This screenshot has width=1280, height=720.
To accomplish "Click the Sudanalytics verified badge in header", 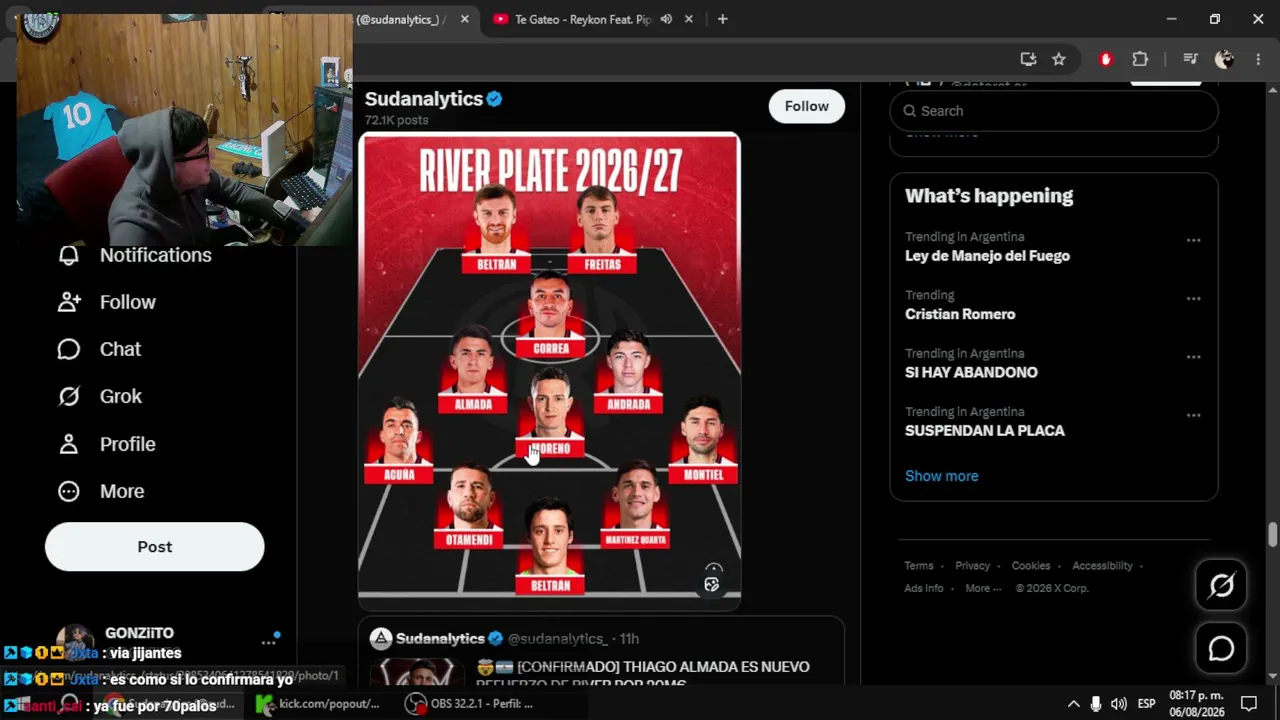I will pos(494,99).
